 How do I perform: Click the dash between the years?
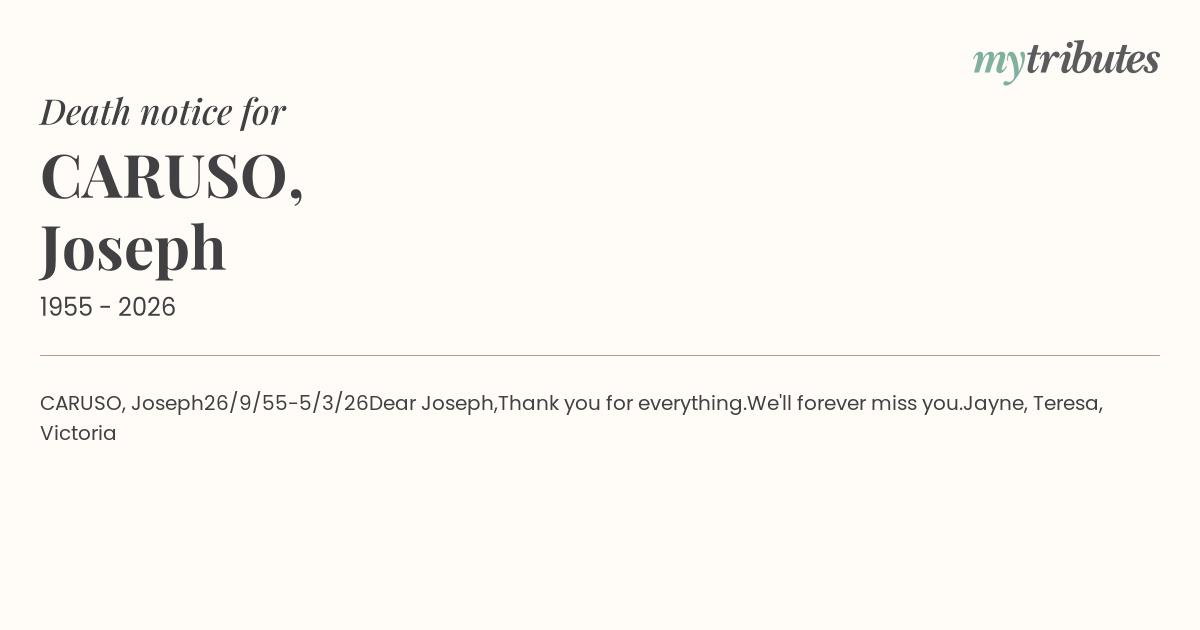point(107,308)
